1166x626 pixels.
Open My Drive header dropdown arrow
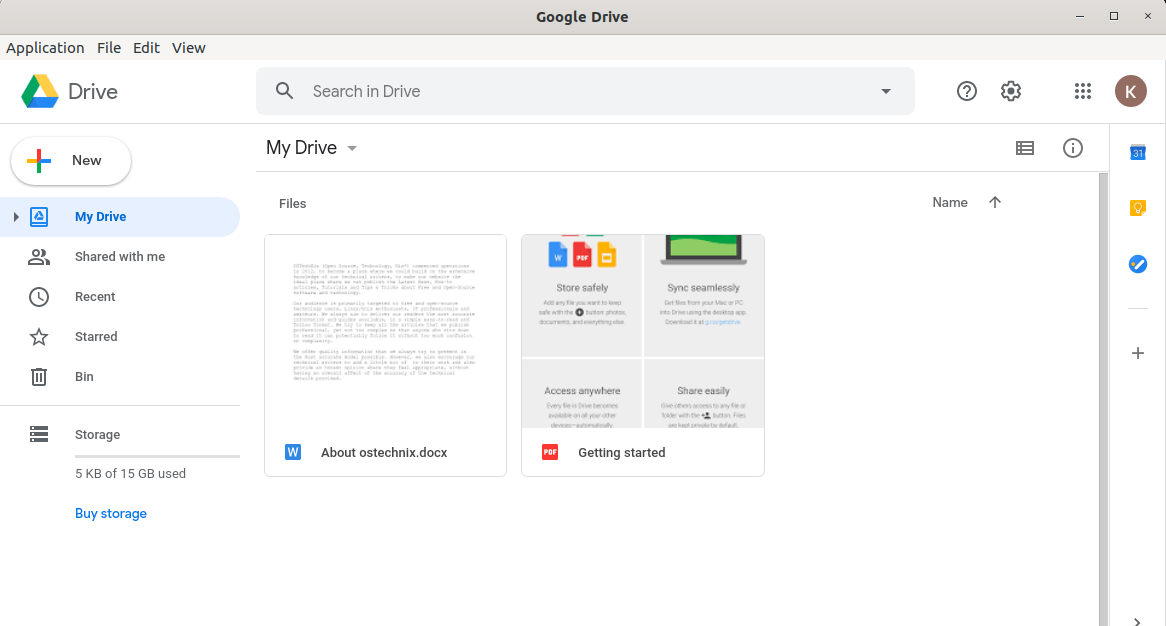(x=352, y=149)
